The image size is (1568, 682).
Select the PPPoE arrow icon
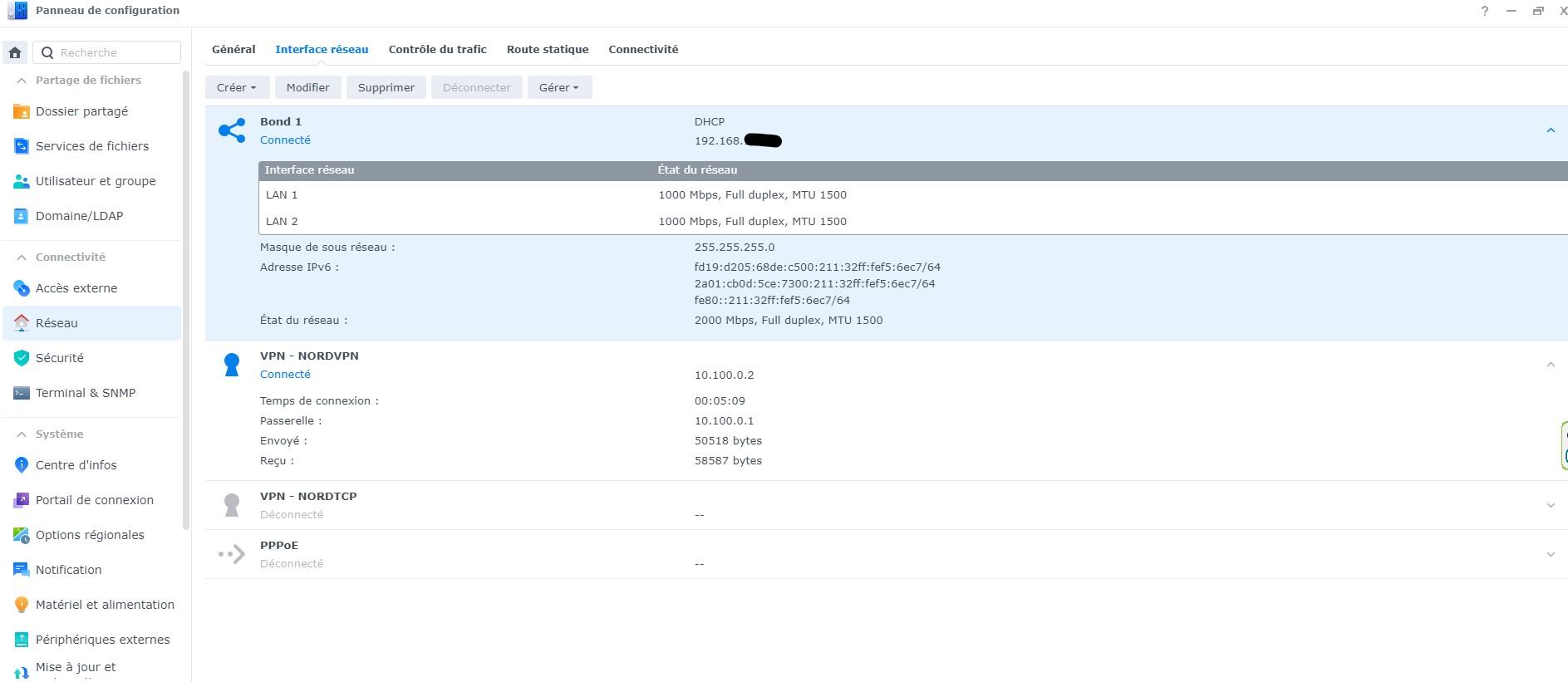232,554
